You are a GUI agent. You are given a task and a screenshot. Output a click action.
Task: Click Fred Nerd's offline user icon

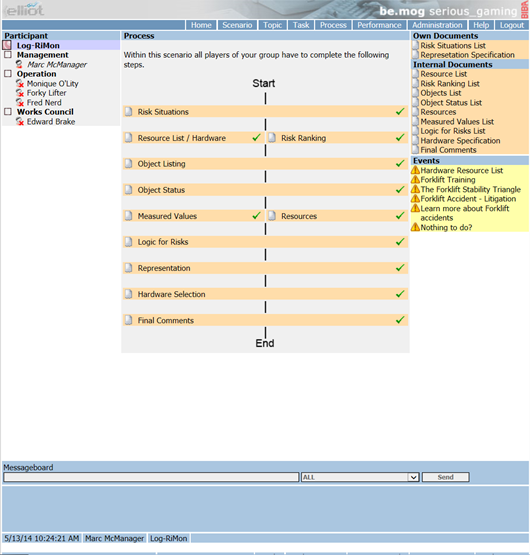coord(20,102)
